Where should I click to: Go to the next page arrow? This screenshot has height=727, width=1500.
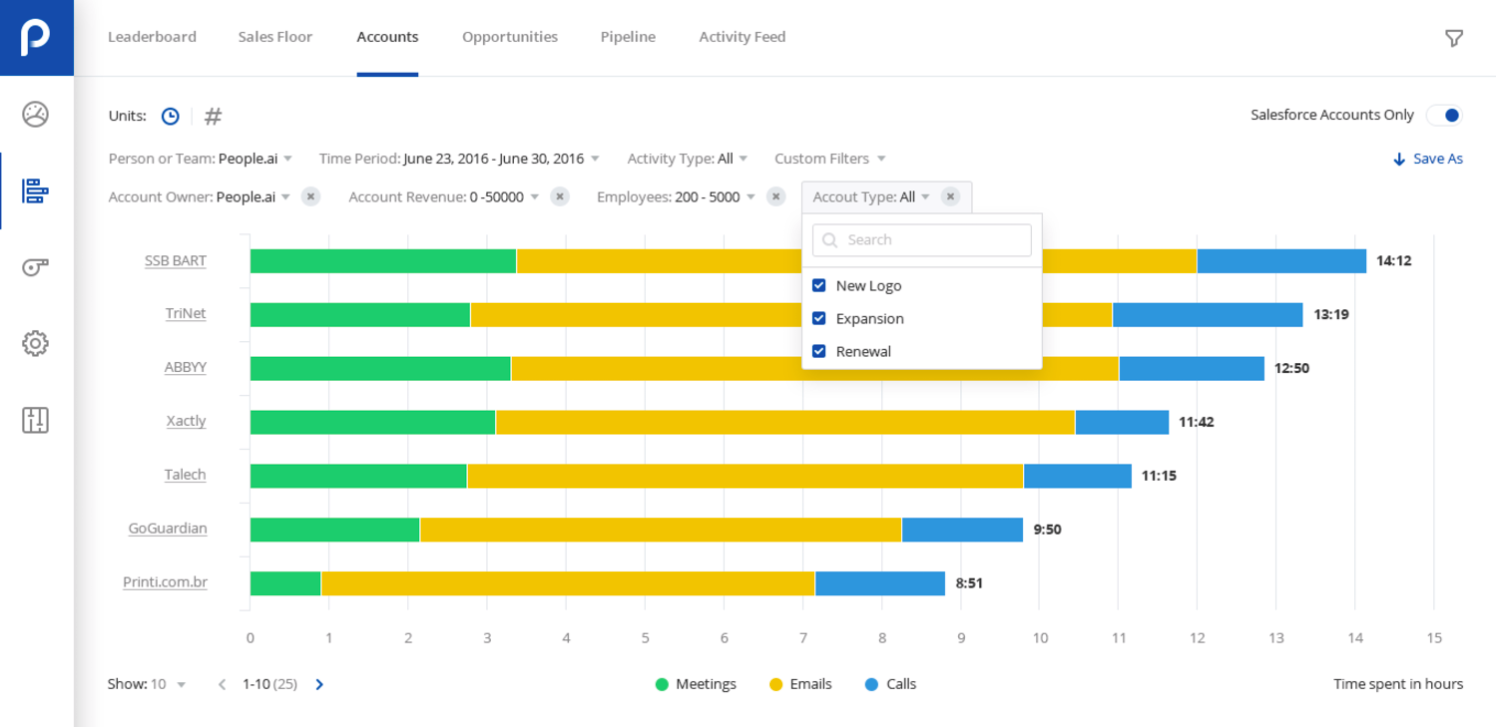tap(320, 685)
